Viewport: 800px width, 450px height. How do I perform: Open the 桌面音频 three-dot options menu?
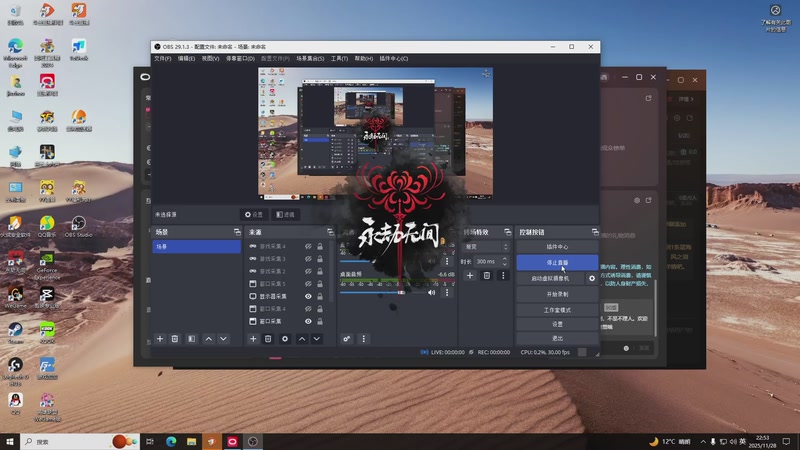447,292
